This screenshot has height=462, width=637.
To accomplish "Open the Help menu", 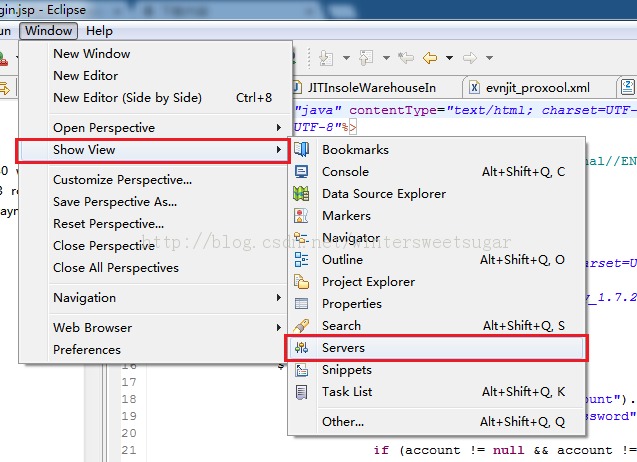I will [99, 31].
